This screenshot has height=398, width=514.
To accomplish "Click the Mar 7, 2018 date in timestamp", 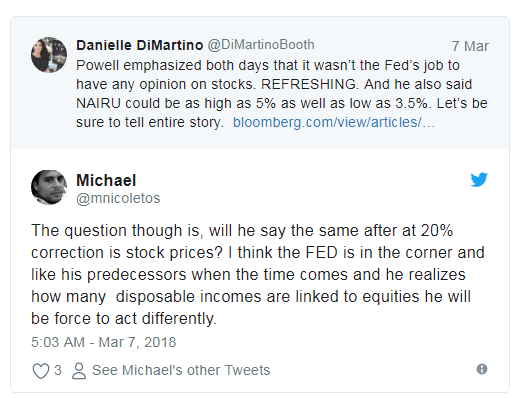I will [x=137, y=342].
